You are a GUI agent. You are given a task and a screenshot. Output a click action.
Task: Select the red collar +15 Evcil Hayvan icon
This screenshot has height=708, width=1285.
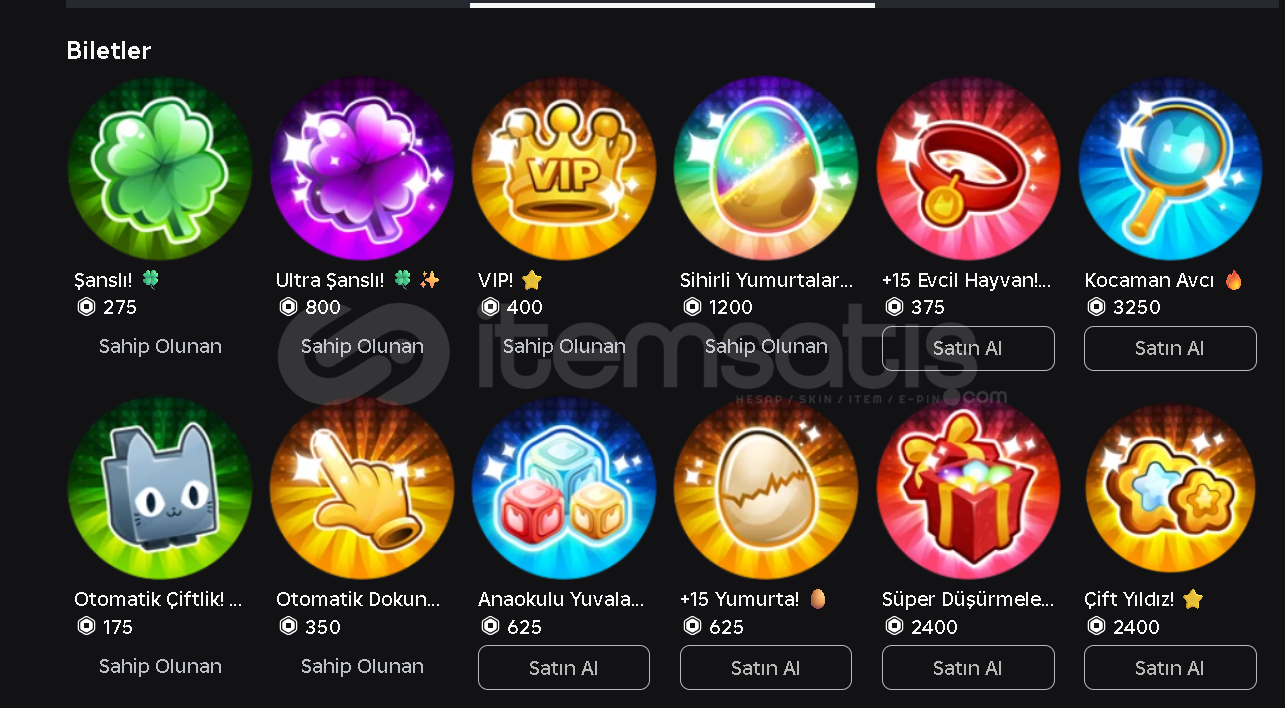pos(968,168)
